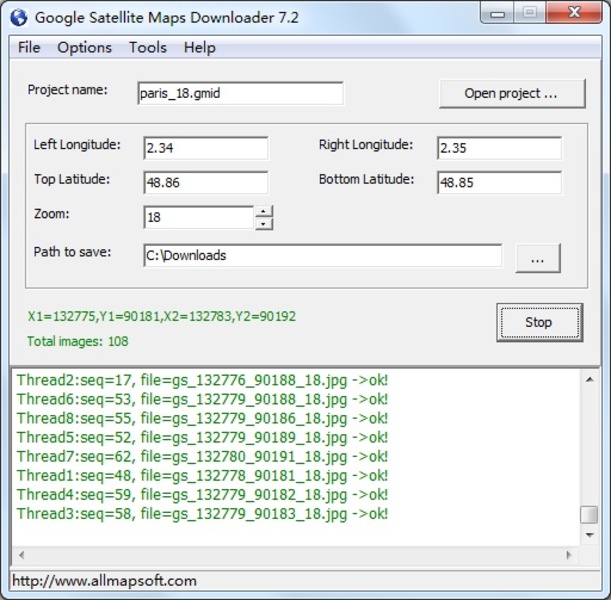Image resolution: width=611 pixels, height=600 pixels.
Task: Click the vertical scrollbar thumb in log
Action: tap(589, 514)
